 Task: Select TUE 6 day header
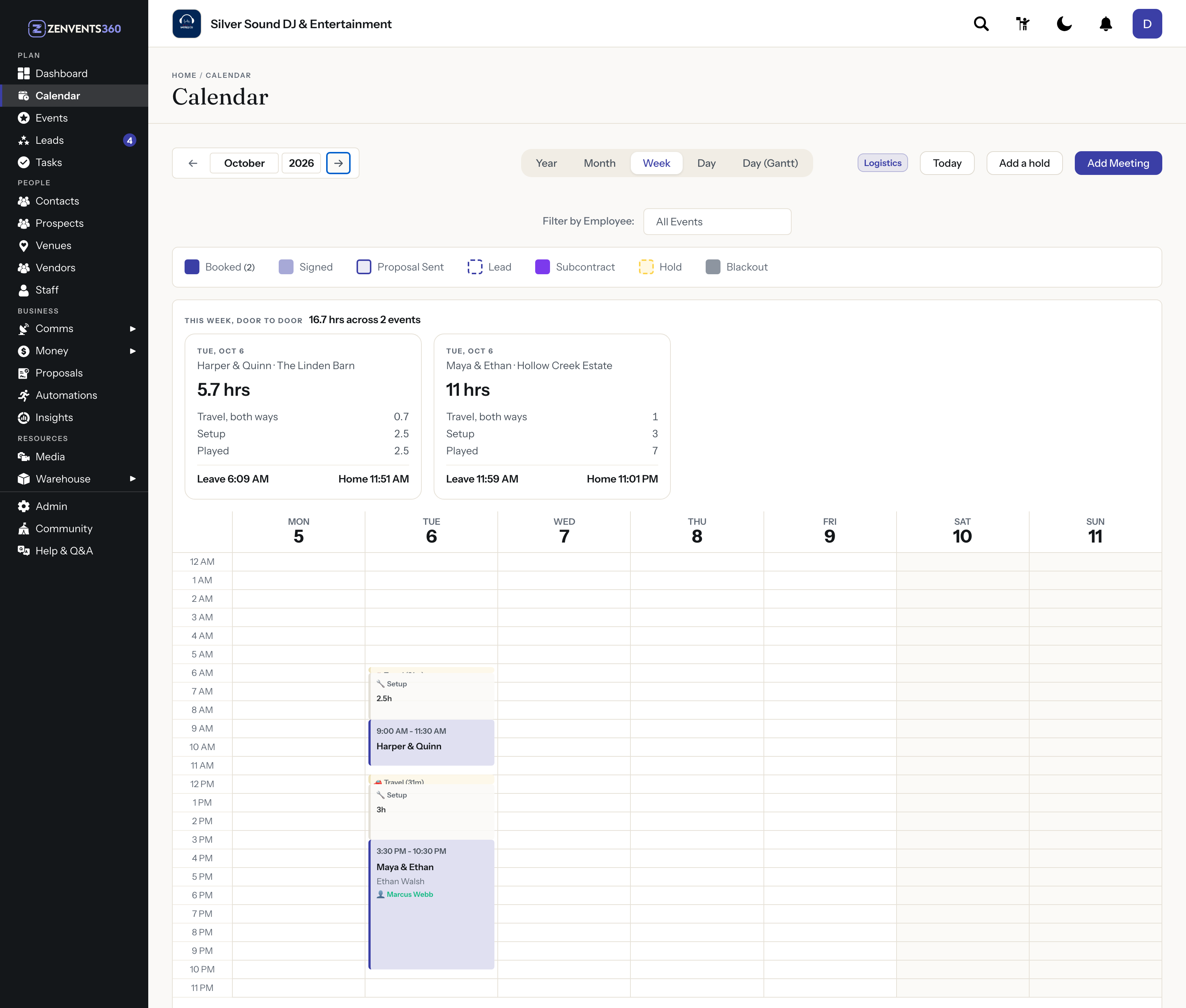tap(431, 531)
